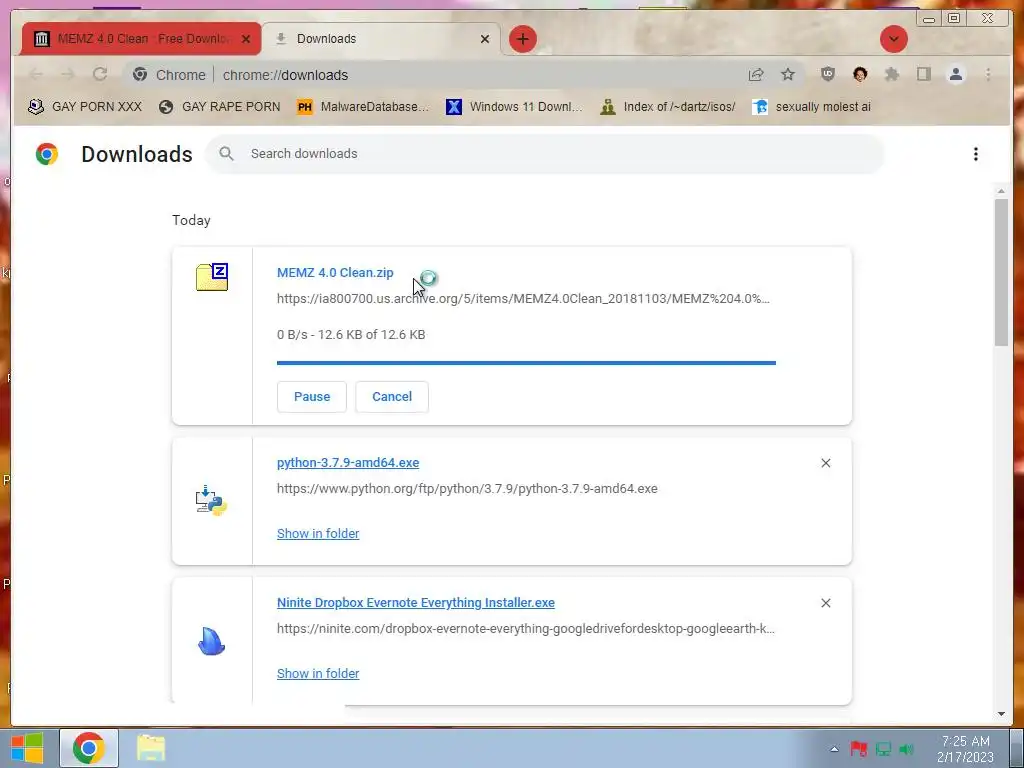
Task: Click the avatar face extension icon
Action: (x=860, y=74)
